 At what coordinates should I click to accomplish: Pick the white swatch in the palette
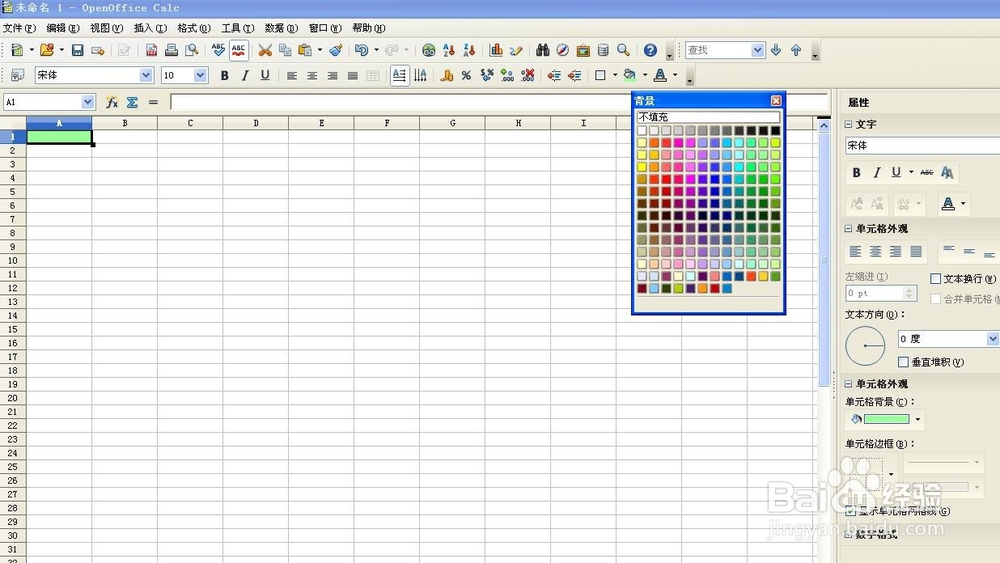pyautogui.click(x=642, y=131)
